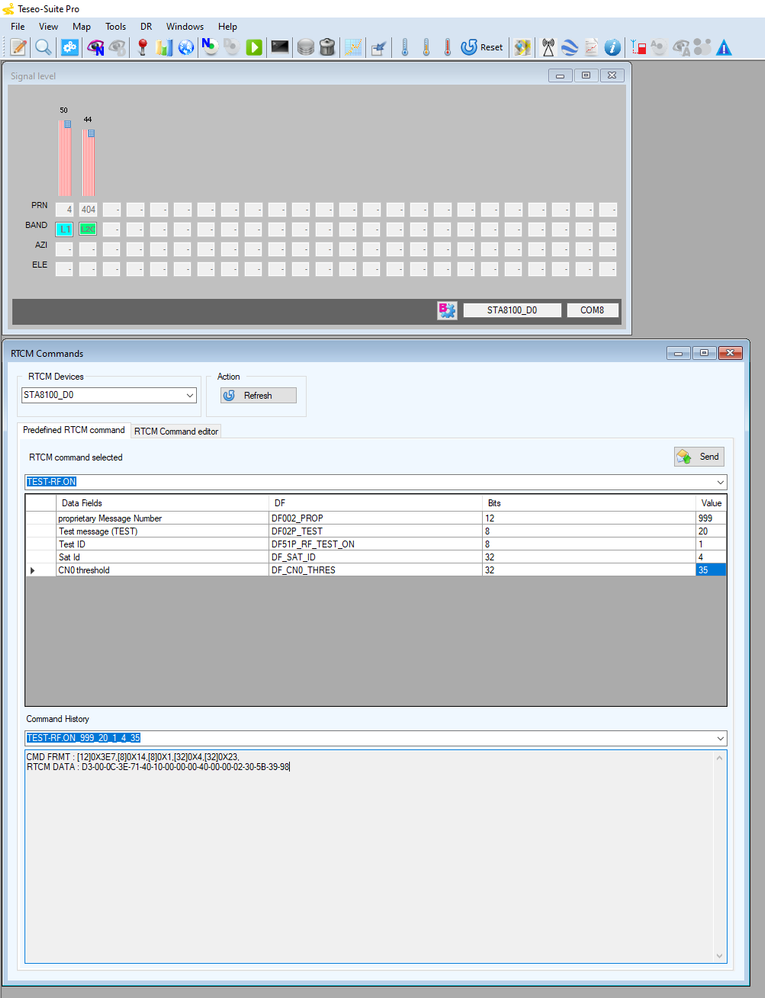Select the red thermometer icon

click(x=447, y=47)
